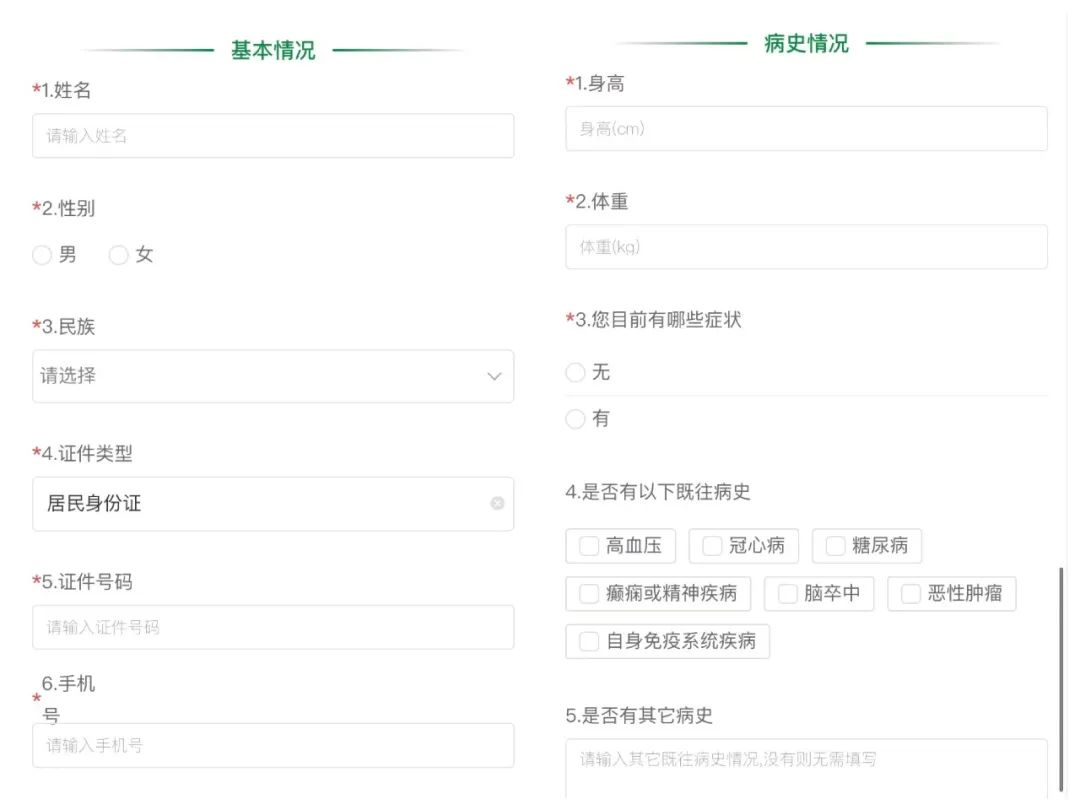Check the 癫痫或精神疾病 option
The height and width of the screenshot is (810, 1080).
click(x=589, y=594)
